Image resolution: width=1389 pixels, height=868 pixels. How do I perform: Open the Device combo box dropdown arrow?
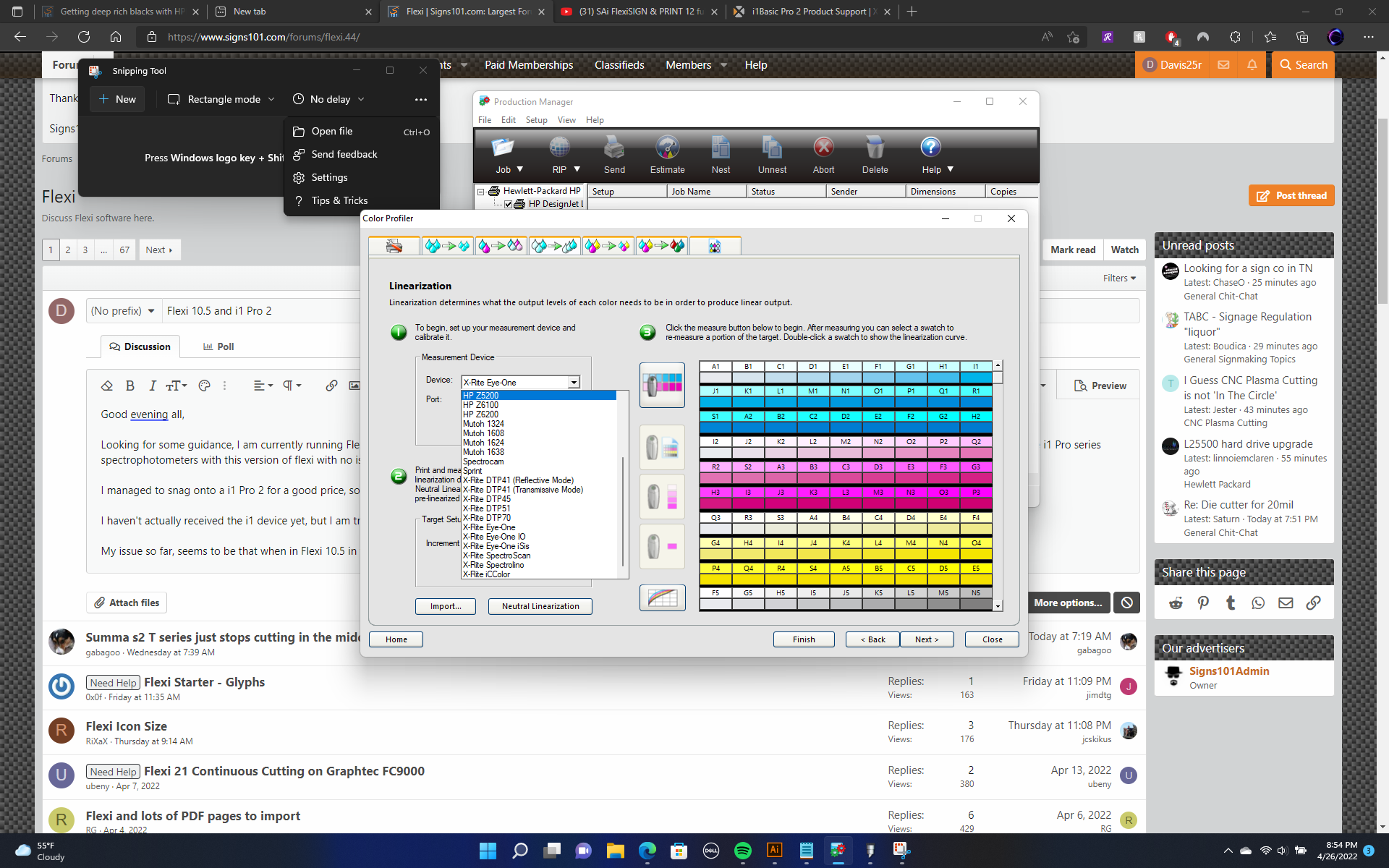pos(574,382)
